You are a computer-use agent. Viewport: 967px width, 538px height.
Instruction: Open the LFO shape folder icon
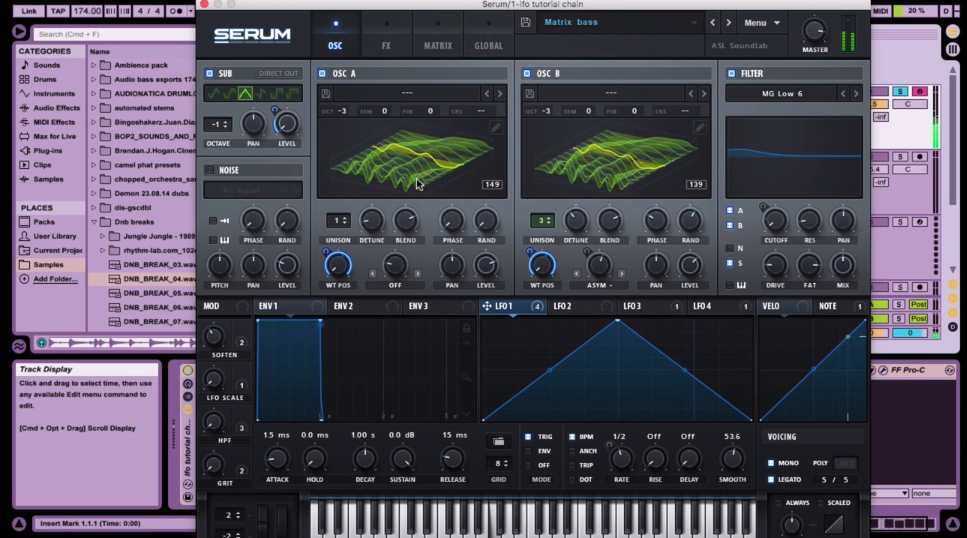[498, 441]
